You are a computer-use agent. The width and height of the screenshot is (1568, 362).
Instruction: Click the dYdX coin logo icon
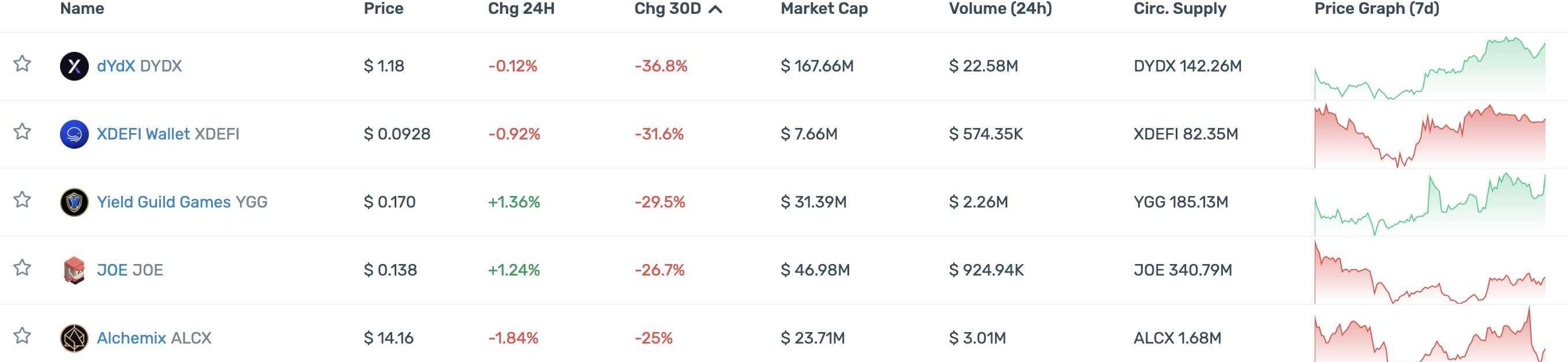pyautogui.click(x=74, y=66)
